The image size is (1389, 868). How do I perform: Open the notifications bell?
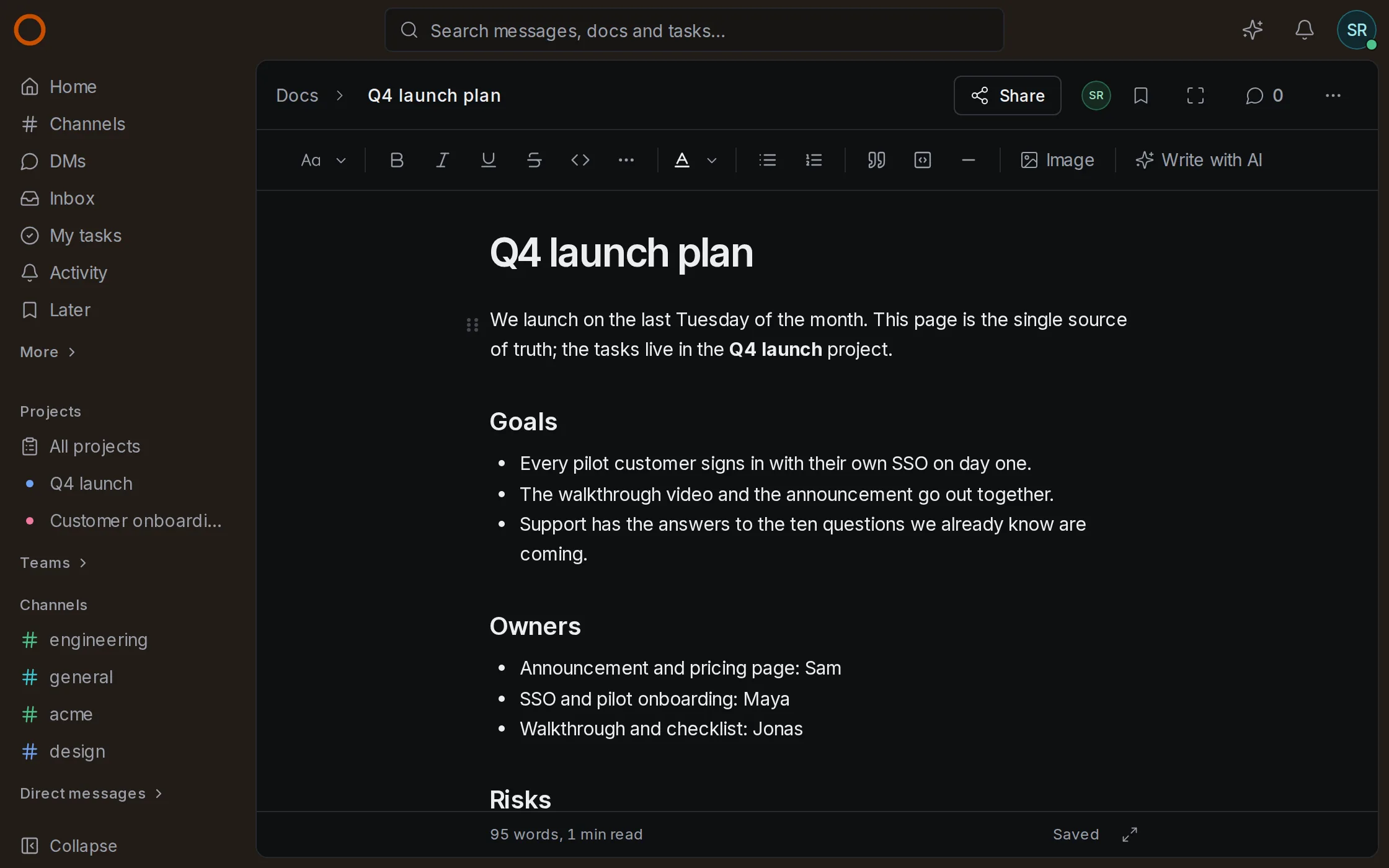pos(1305,30)
